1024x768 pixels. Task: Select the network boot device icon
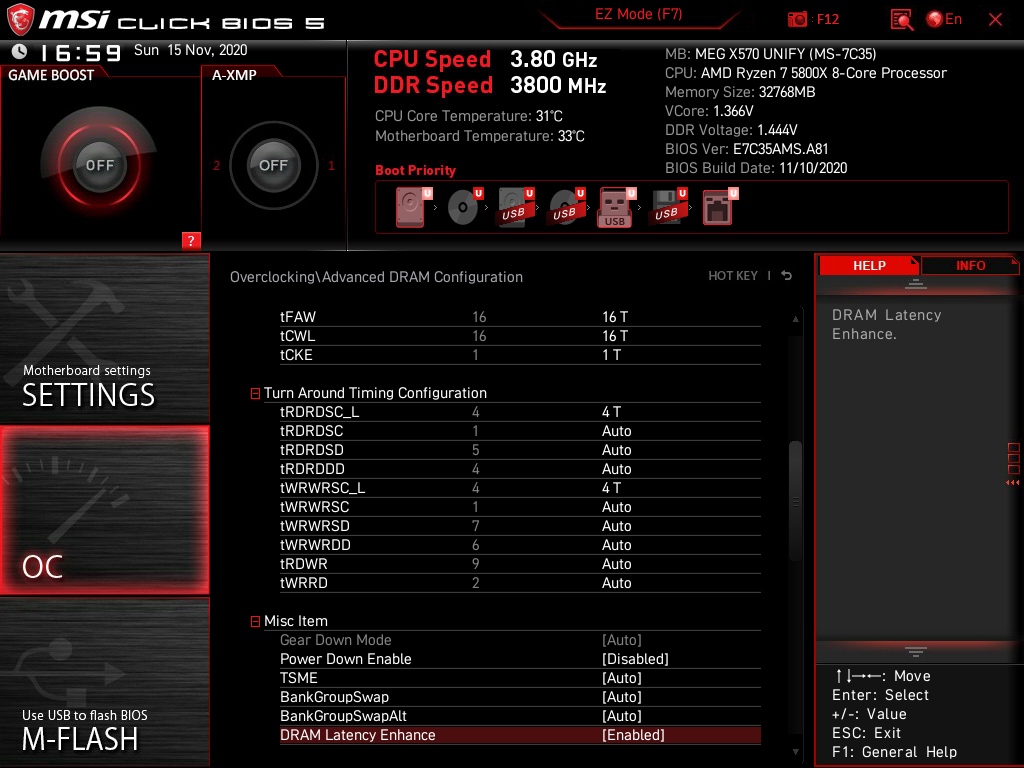pos(719,207)
